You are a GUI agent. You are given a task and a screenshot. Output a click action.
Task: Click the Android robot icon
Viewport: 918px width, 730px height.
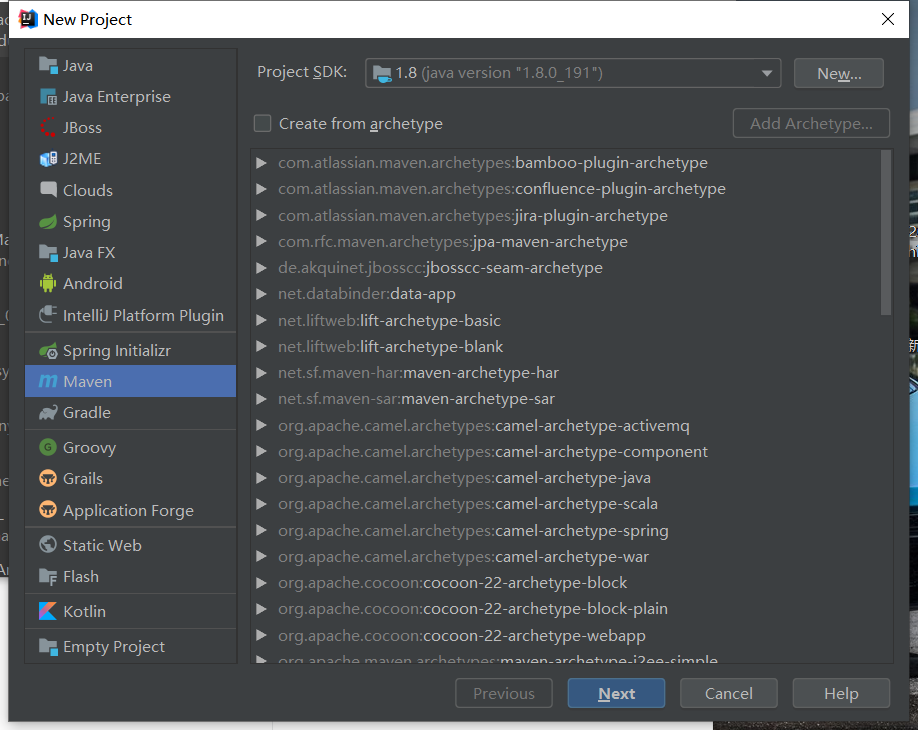[48, 283]
